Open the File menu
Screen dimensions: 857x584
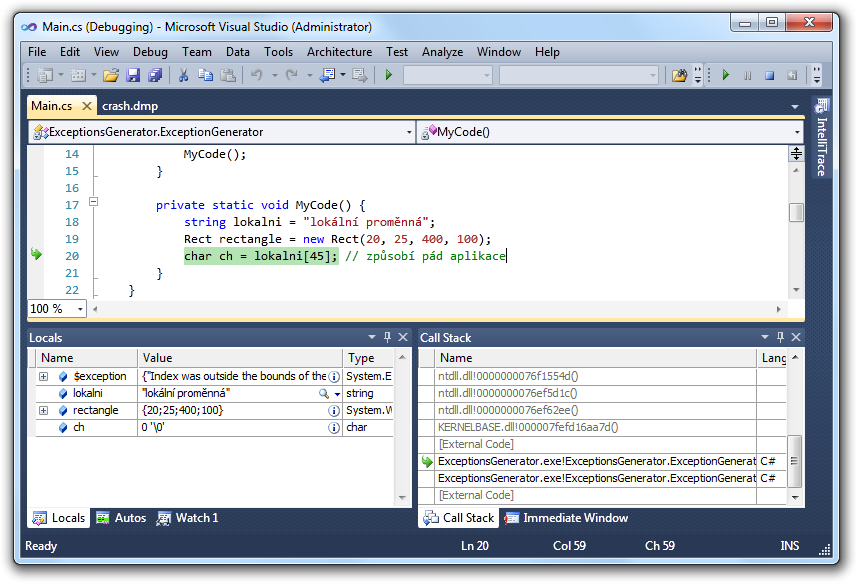tap(37, 52)
